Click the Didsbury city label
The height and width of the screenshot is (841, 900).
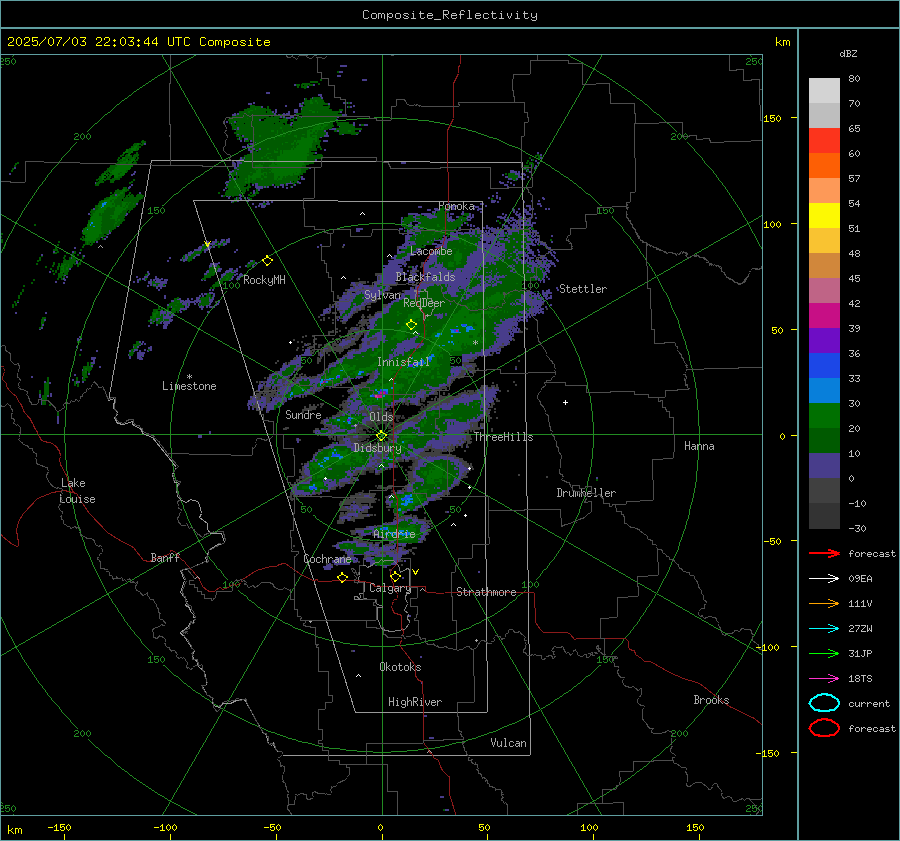coord(377,448)
